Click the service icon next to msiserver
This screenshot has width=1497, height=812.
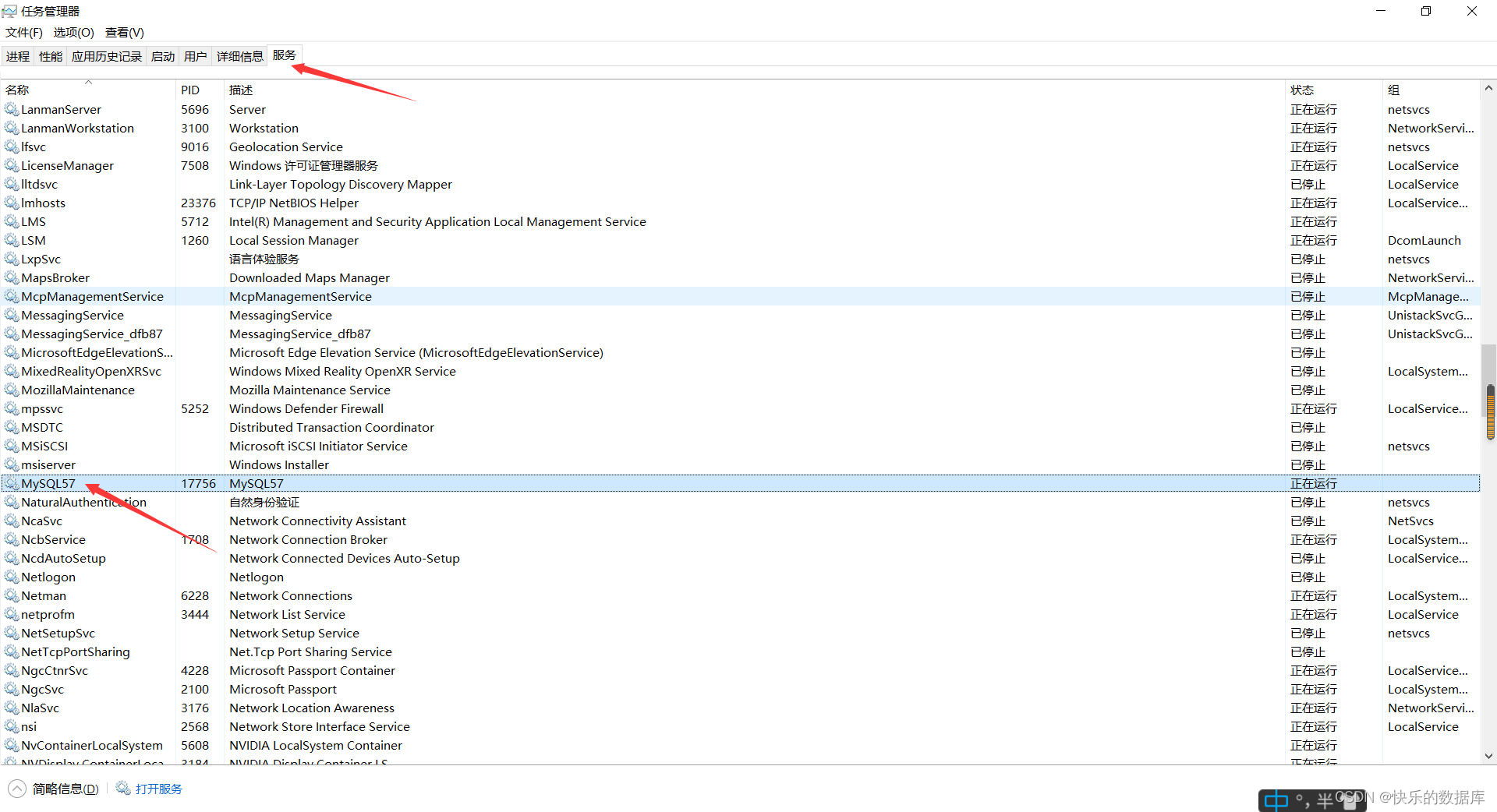pos(12,464)
